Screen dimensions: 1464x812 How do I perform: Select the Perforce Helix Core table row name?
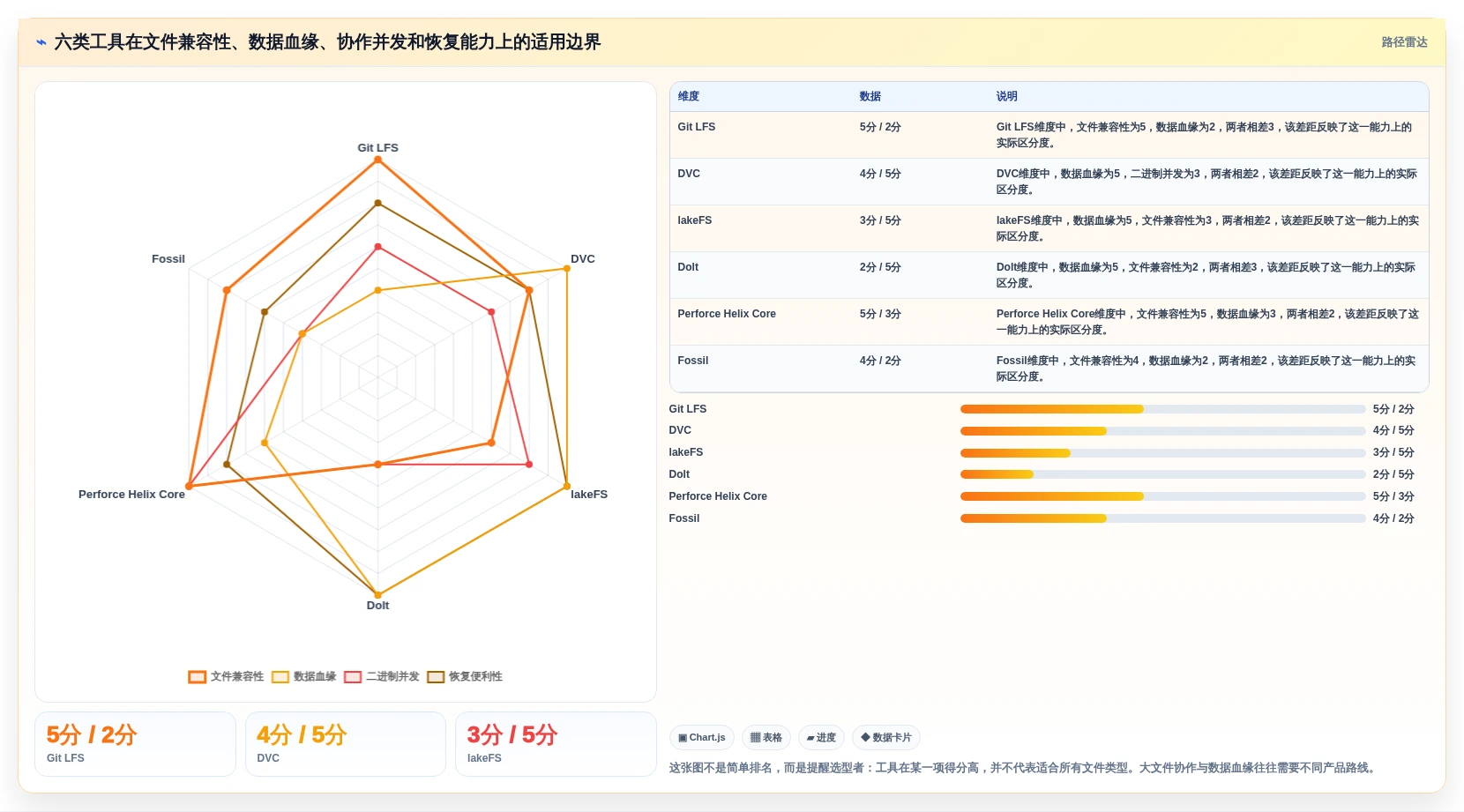coord(727,314)
